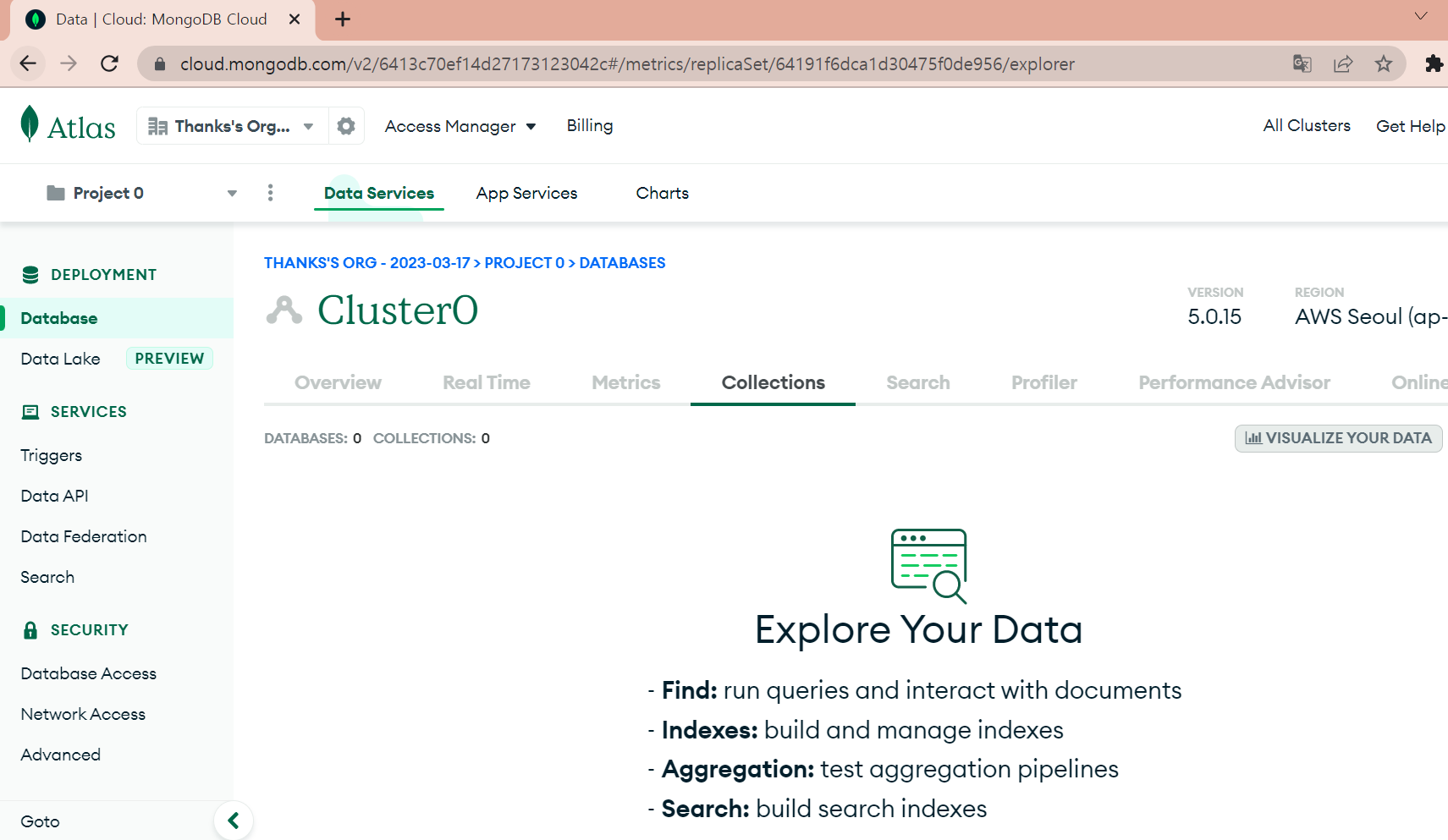Screen dimensions: 1448x840
Task: Open Search under Services in sidebar
Action: pyautogui.click(x=47, y=577)
